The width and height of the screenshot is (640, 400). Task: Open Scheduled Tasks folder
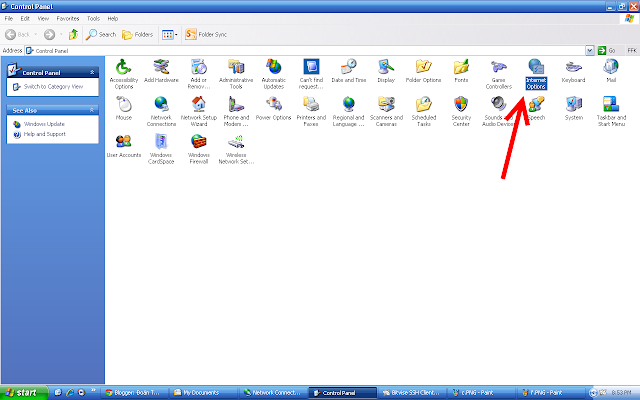pos(424,111)
